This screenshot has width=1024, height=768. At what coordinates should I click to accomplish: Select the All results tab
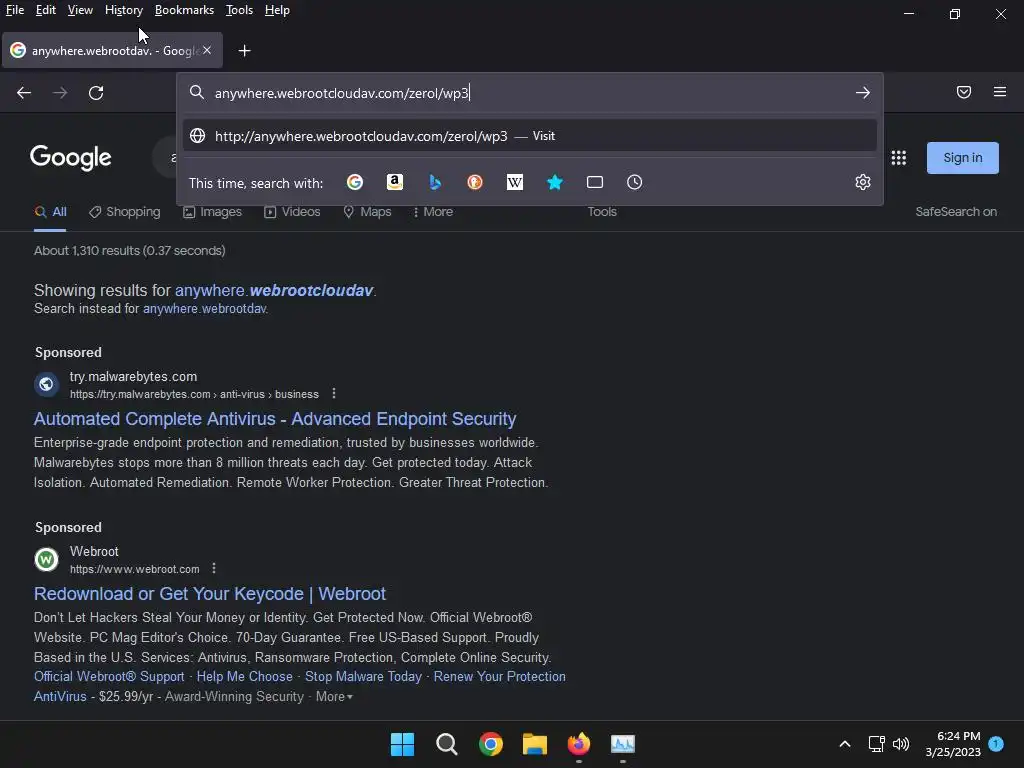tap(50, 212)
